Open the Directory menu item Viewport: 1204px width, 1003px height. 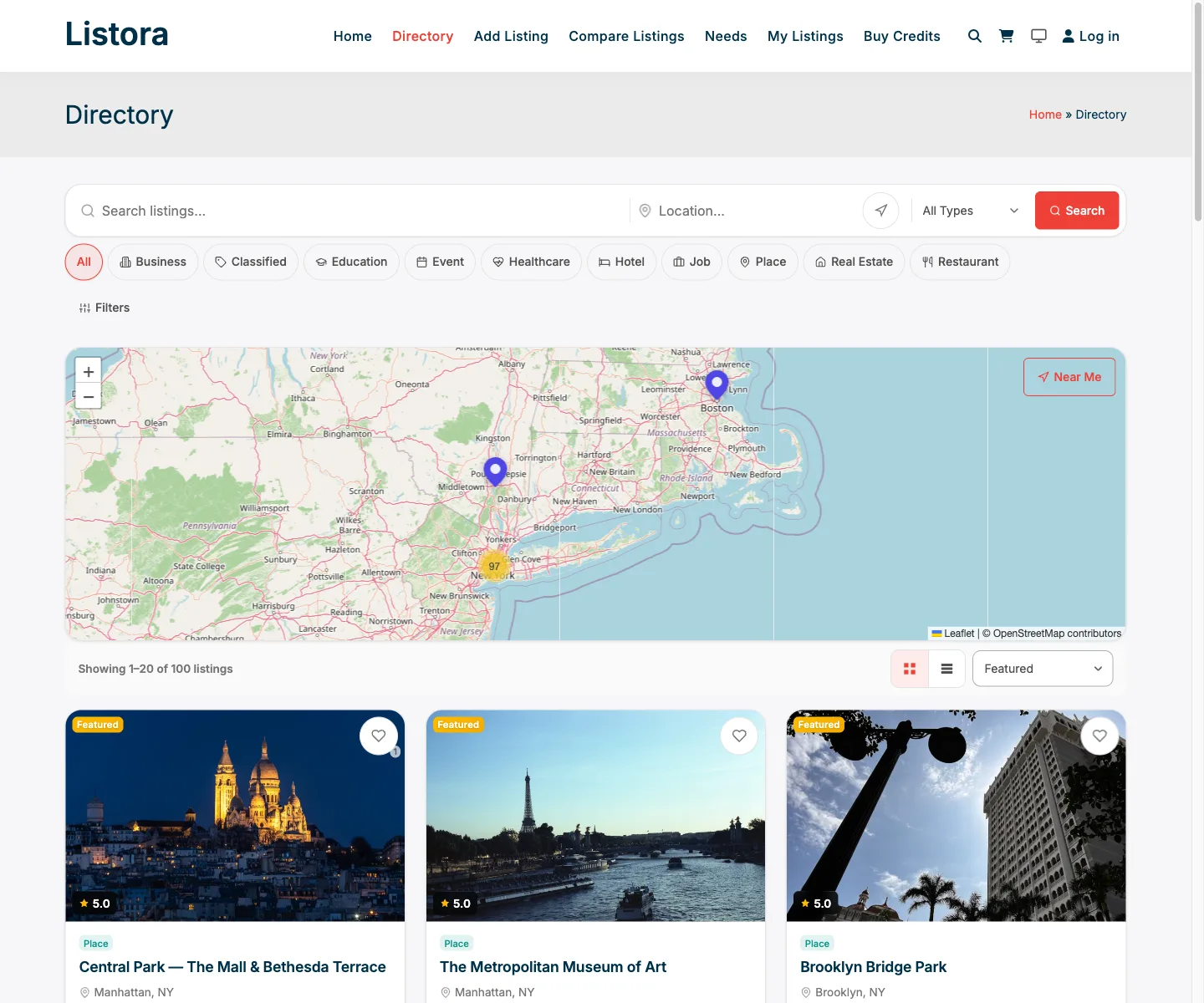tap(423, 36)
